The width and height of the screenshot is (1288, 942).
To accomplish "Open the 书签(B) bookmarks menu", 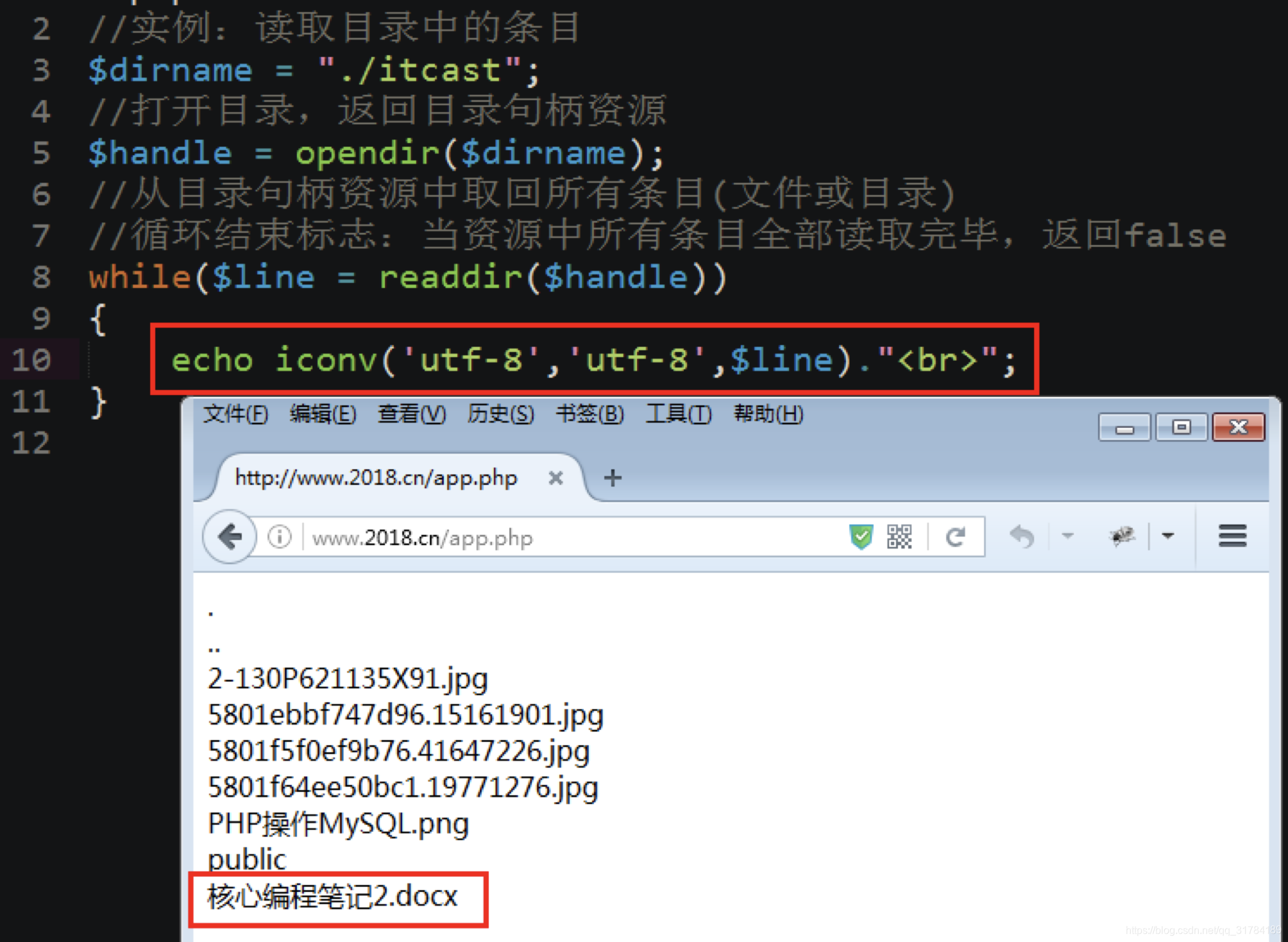I will pyautogui.click(x=589, y=414).
